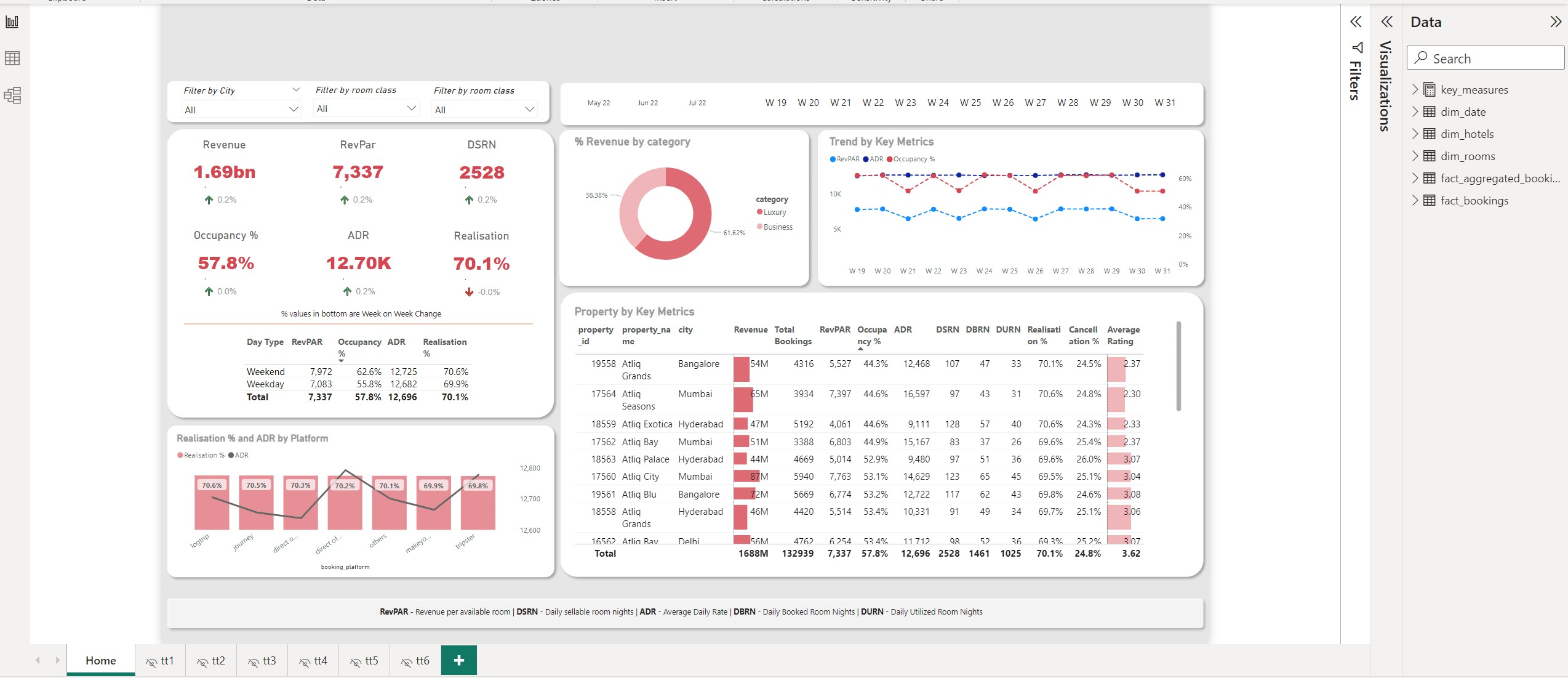Collapse the Data pane with the double-arrow
The image size is (1568, 678).
point(1556,22)
